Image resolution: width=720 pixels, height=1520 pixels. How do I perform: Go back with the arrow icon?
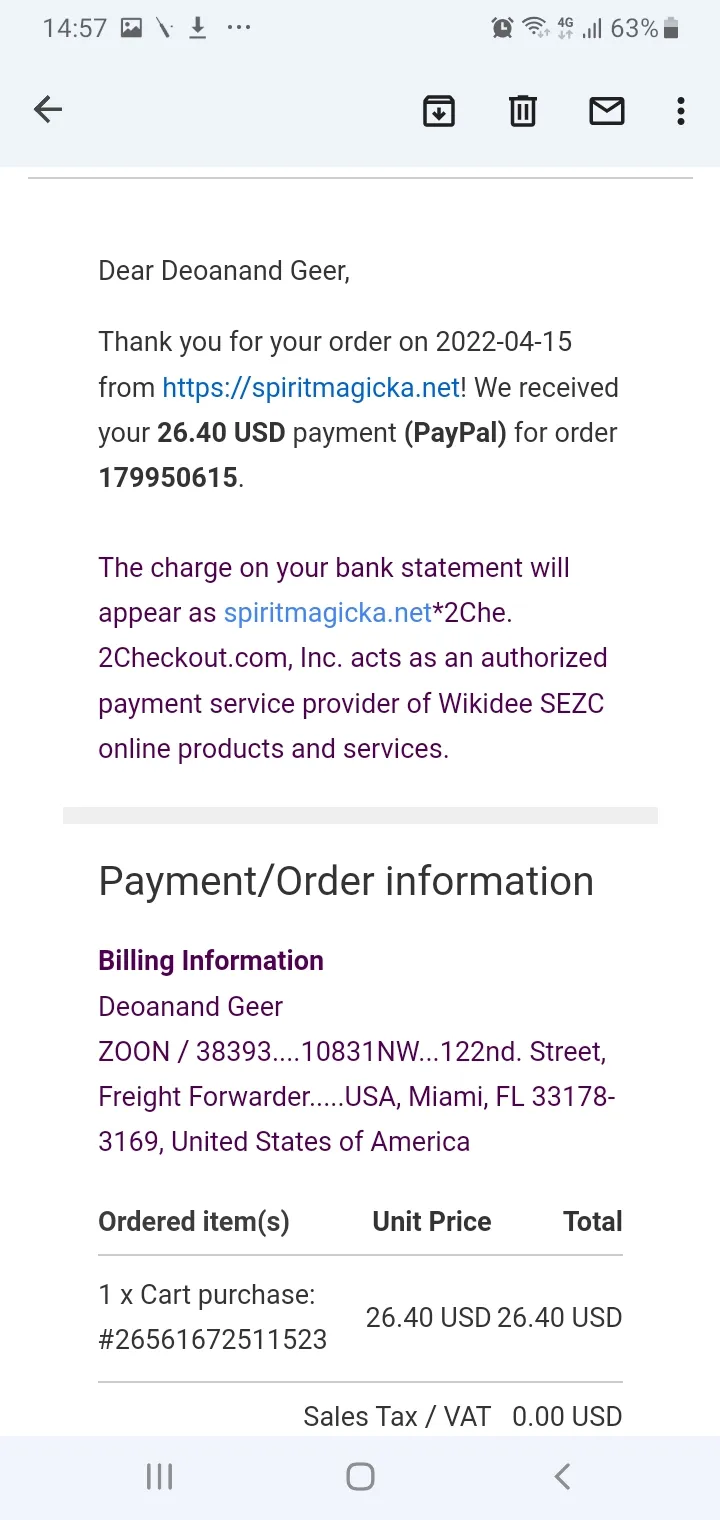(47, 110)
